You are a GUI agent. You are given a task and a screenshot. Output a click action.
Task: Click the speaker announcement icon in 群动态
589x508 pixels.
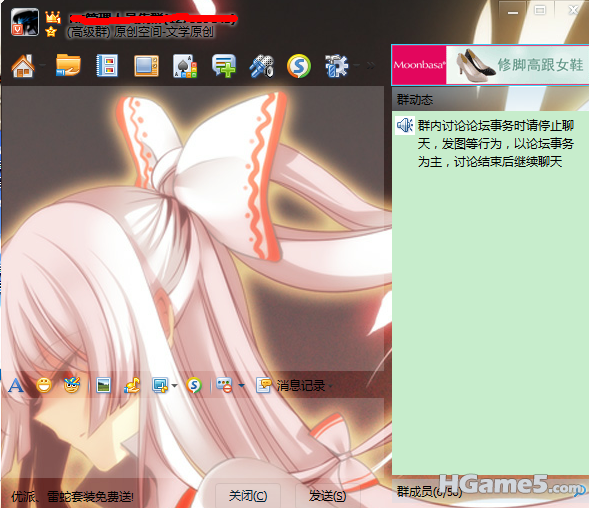405,125
